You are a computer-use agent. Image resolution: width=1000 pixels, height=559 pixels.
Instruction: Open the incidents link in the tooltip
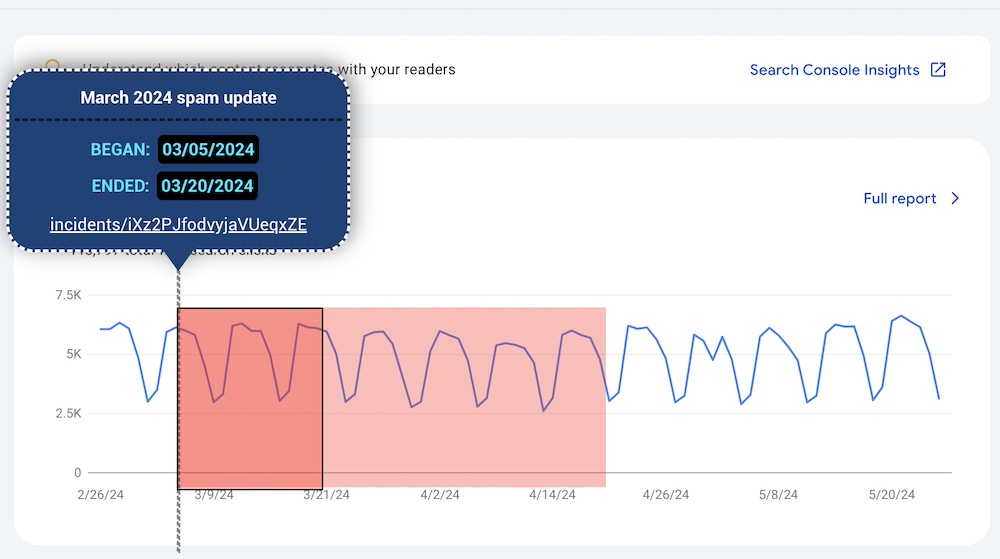[x=178, y=224]
